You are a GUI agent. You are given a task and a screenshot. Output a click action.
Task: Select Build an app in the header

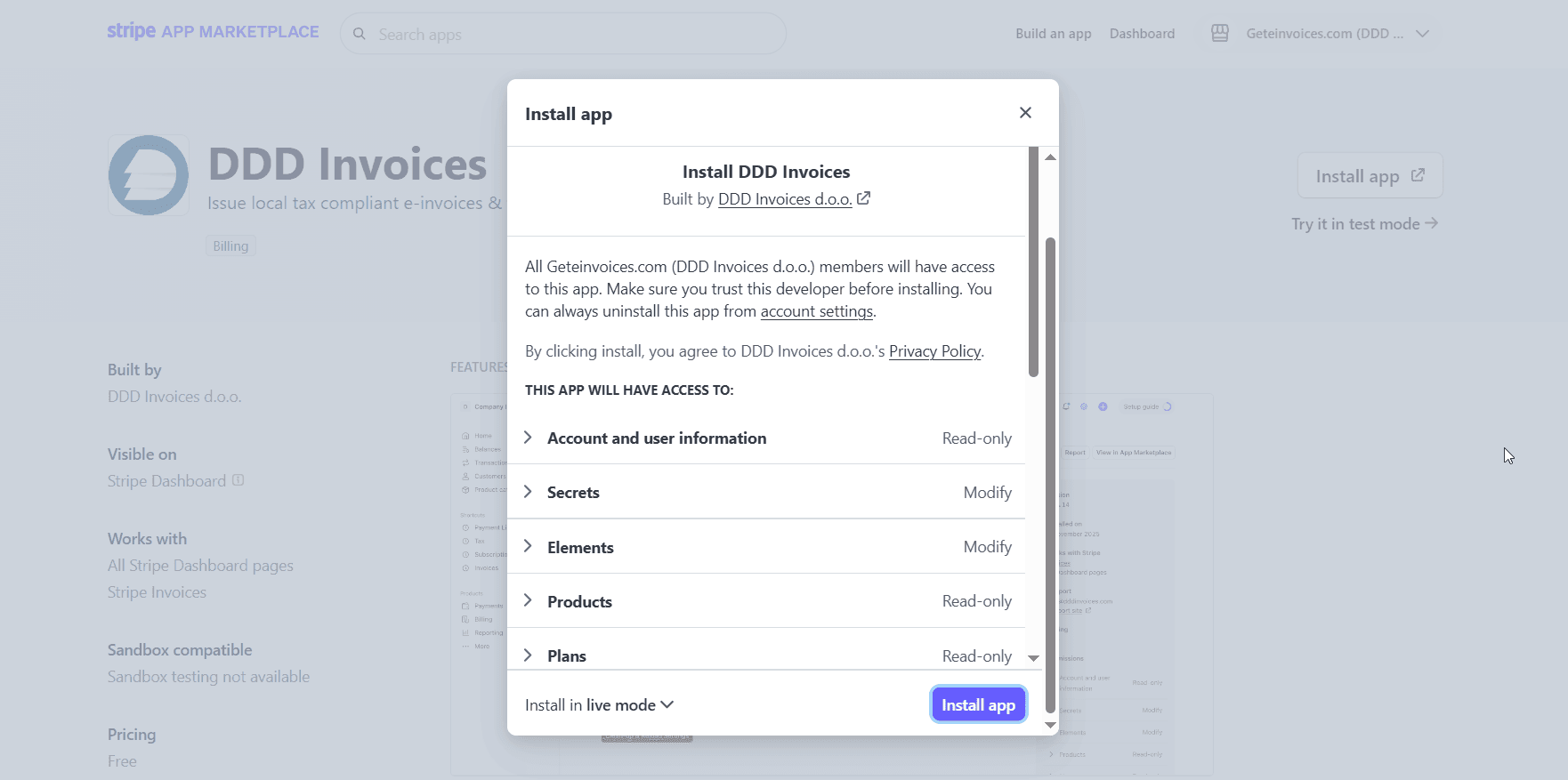(x=1053, y=33)
